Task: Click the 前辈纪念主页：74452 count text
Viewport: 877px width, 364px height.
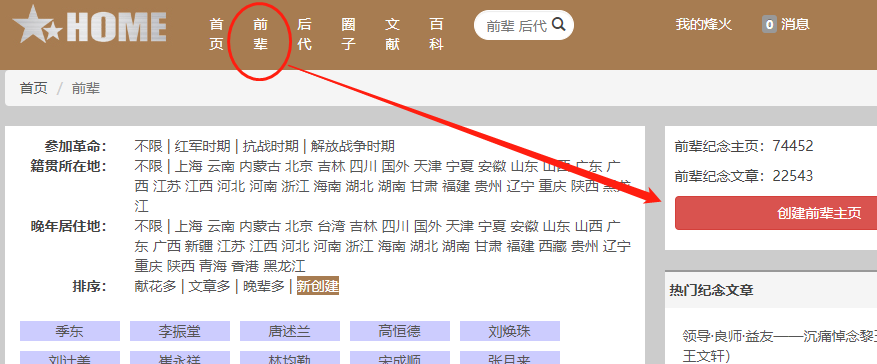Action: tap(744, 146)
